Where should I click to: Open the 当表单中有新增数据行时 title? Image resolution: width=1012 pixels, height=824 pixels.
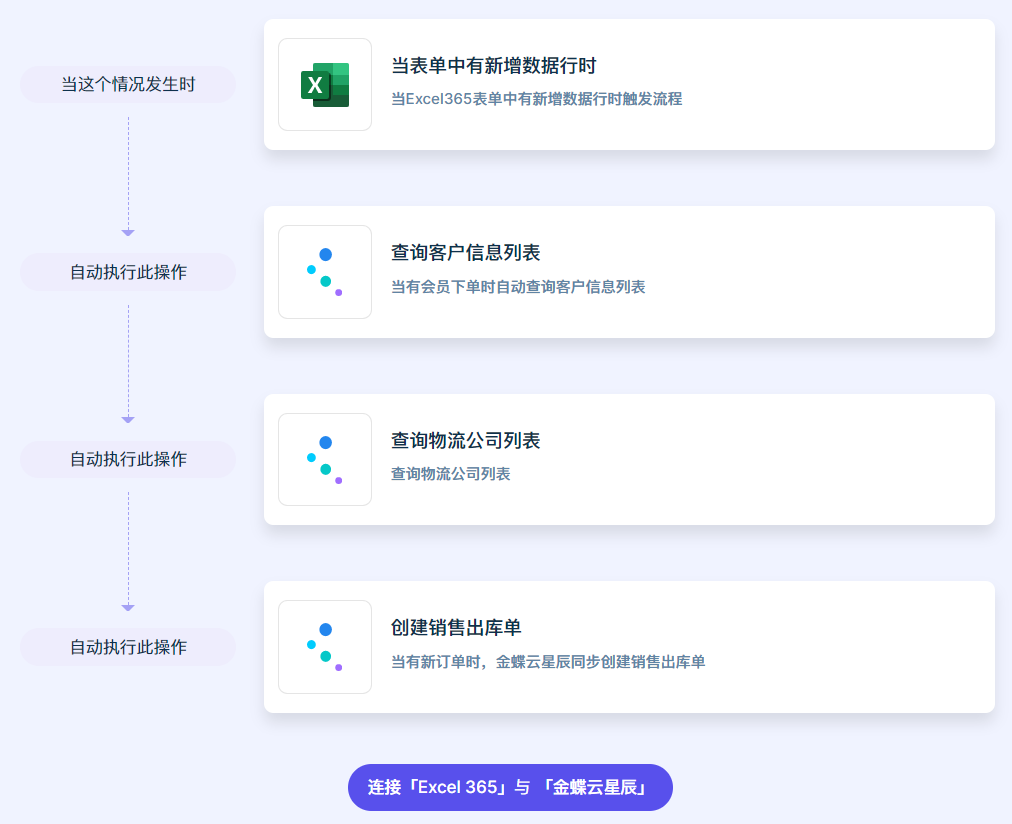(x=493, y=67)
